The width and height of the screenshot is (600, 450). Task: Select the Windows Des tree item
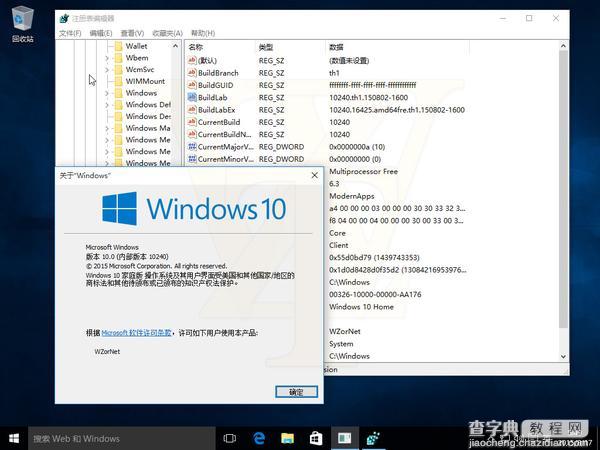148,116
